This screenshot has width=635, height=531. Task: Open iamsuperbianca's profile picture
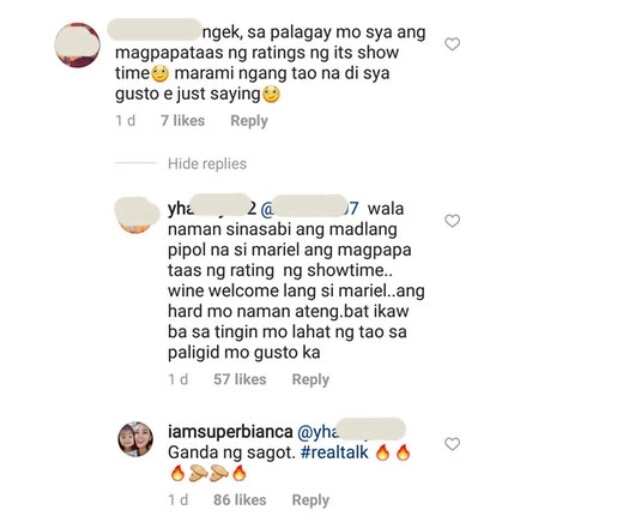coord(136,439)
